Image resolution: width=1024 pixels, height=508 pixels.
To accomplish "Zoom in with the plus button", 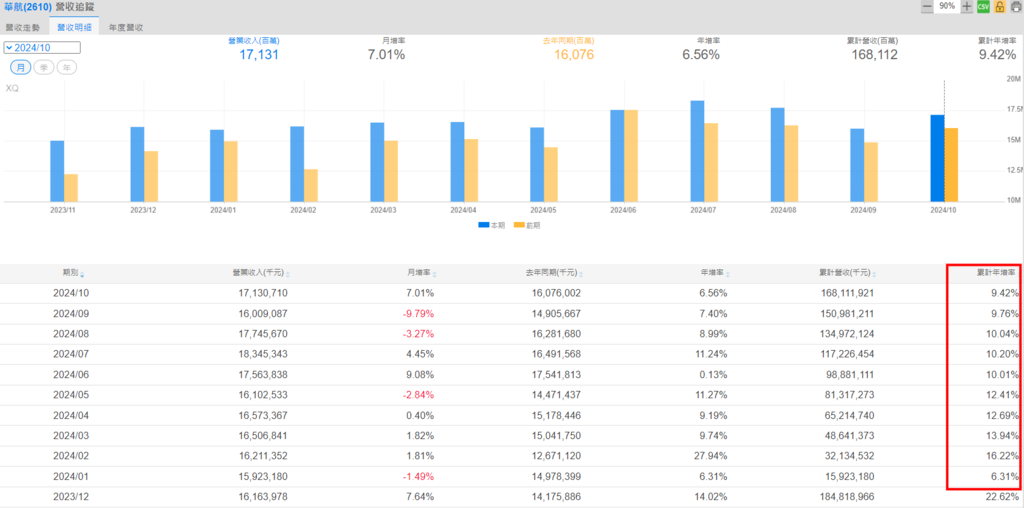I will pyautogui.click(x=966, y=6).
